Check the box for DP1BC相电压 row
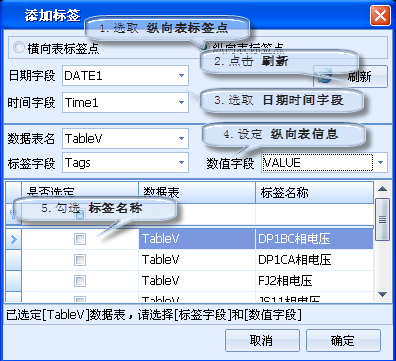The image size is (396, 361). [80, 239]
